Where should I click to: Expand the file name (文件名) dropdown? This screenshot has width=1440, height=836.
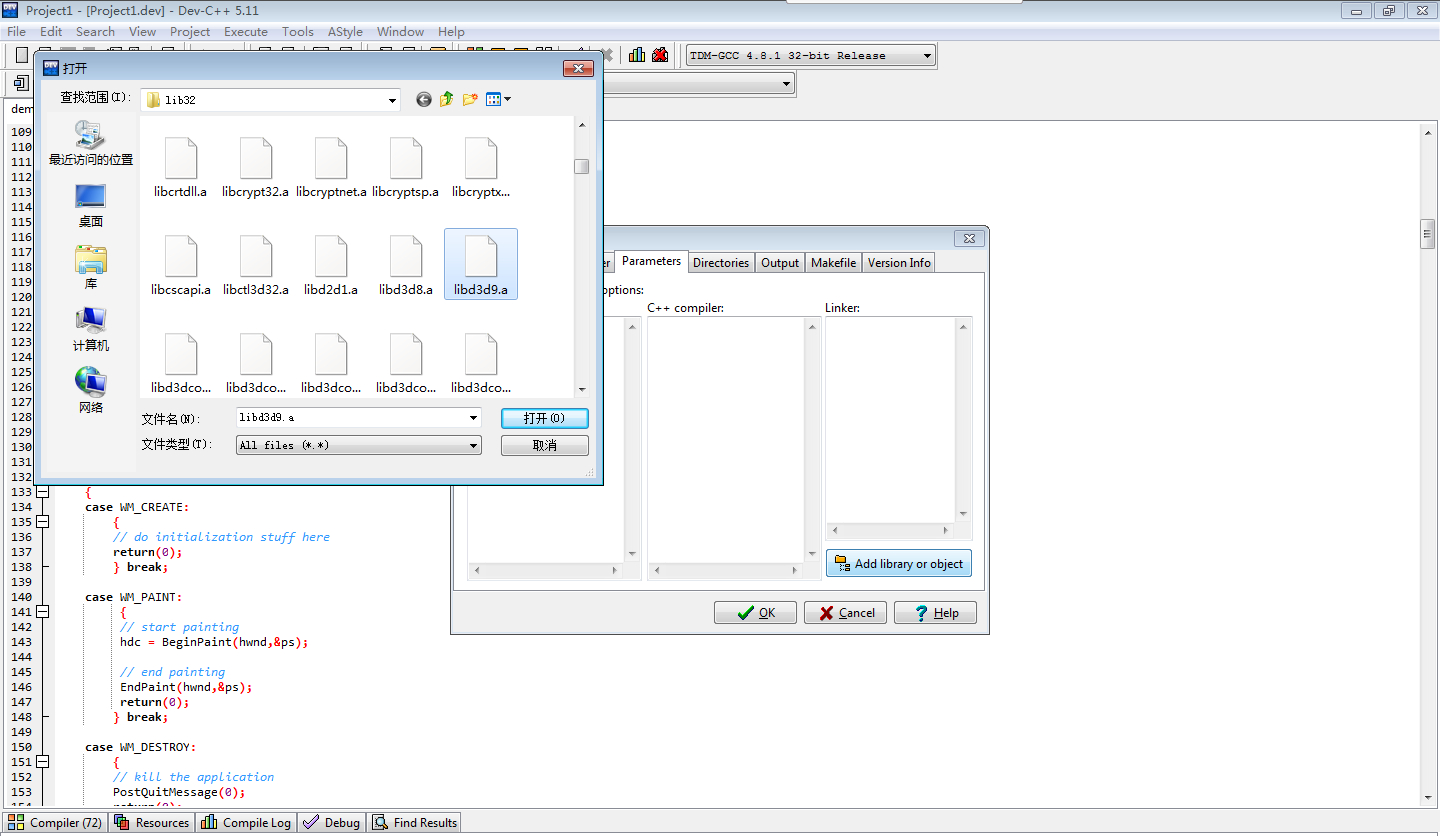pyautogui.click(x=473, y=418)
